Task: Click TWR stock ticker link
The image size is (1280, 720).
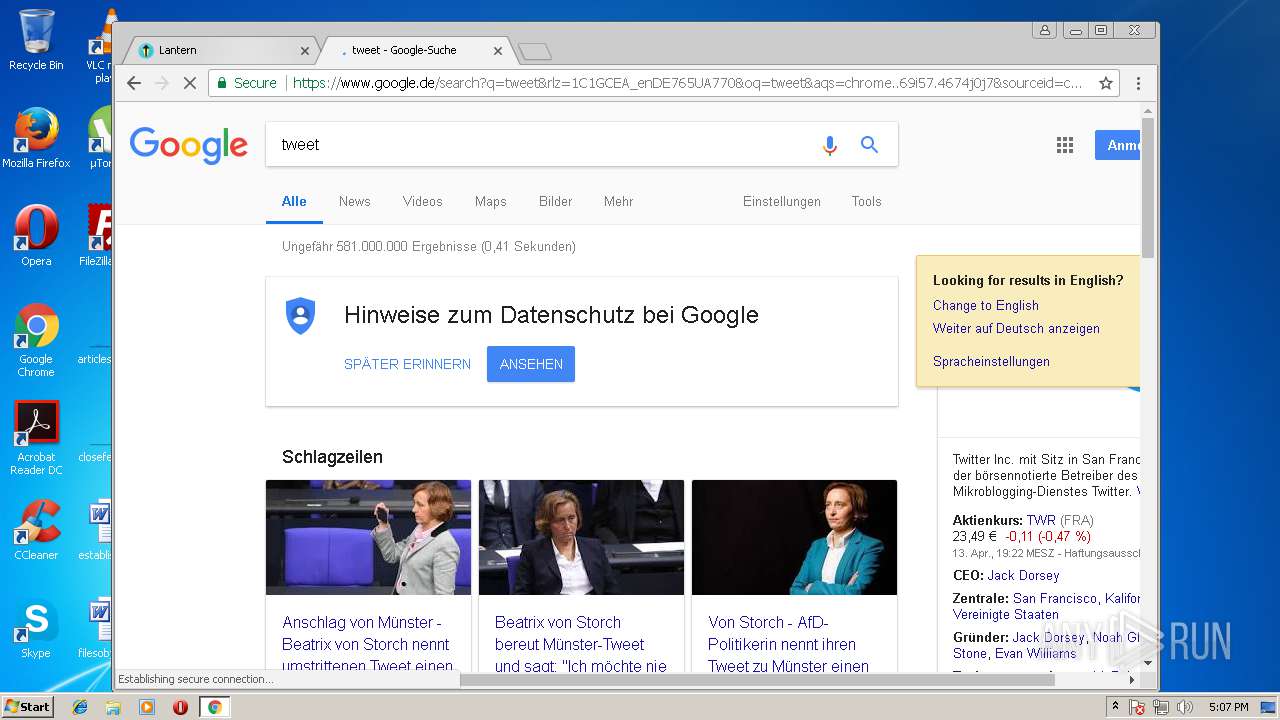Action: point(1041,521)
